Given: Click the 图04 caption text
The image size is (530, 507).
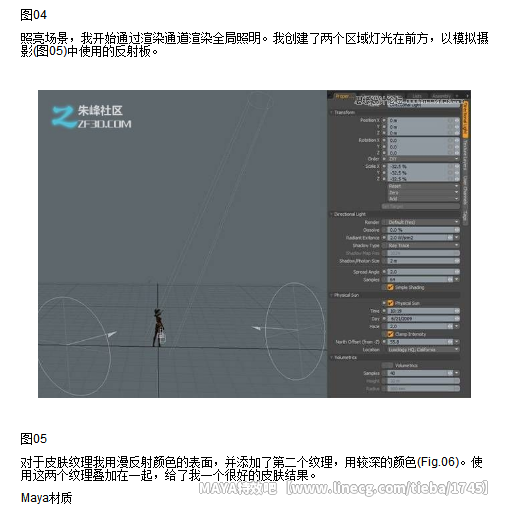Looking at the screenshot, I should point(33,15).
